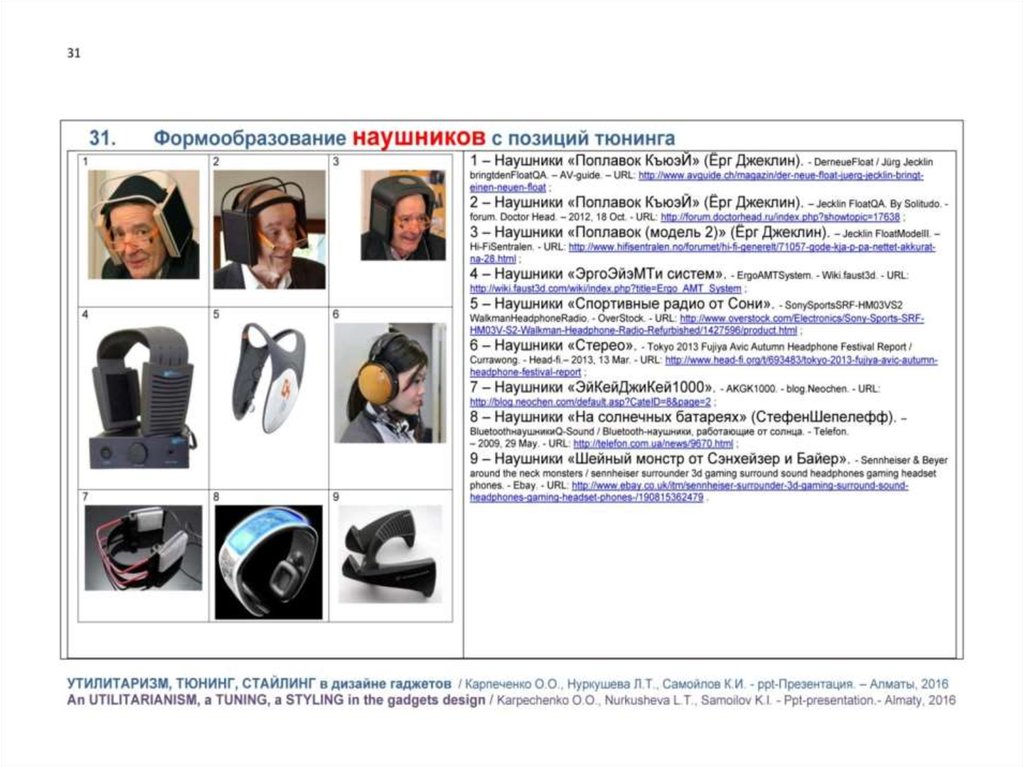Screen dimensions: 1024x767
Task: Click thumbnail 1 of man wearing Float headphones
Action: [x=141, y=224]
